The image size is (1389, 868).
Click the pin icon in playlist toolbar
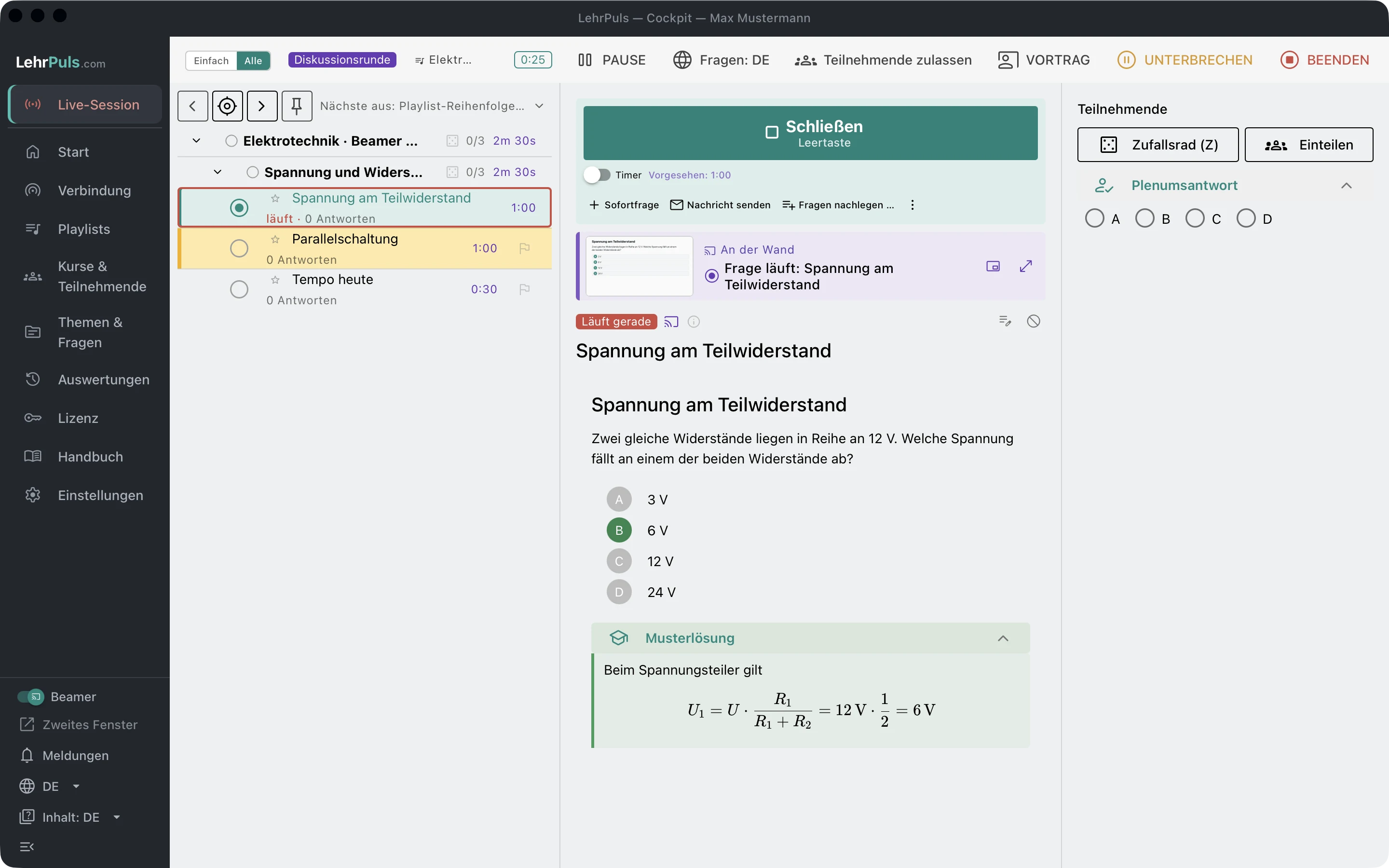(297, 106)
